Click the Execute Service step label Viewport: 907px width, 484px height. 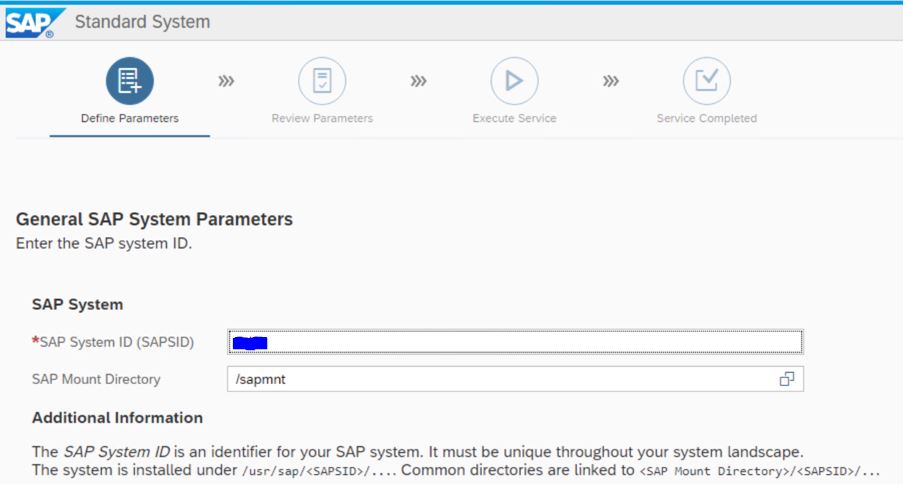514,118
